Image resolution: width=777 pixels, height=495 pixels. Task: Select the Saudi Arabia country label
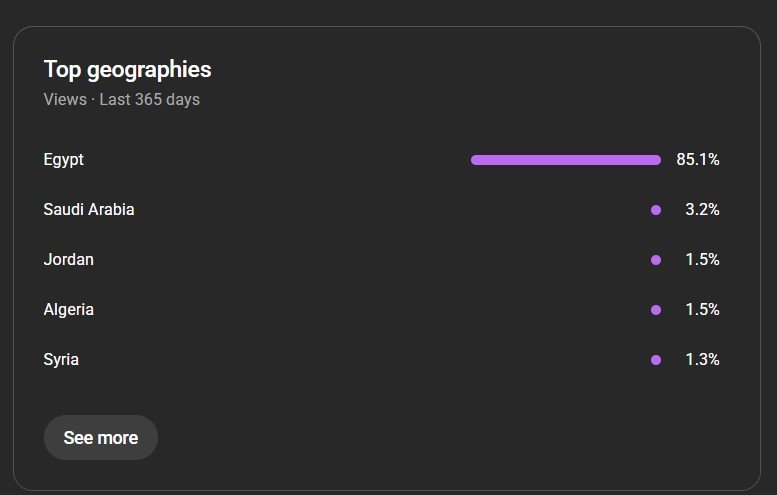(89, 210)
